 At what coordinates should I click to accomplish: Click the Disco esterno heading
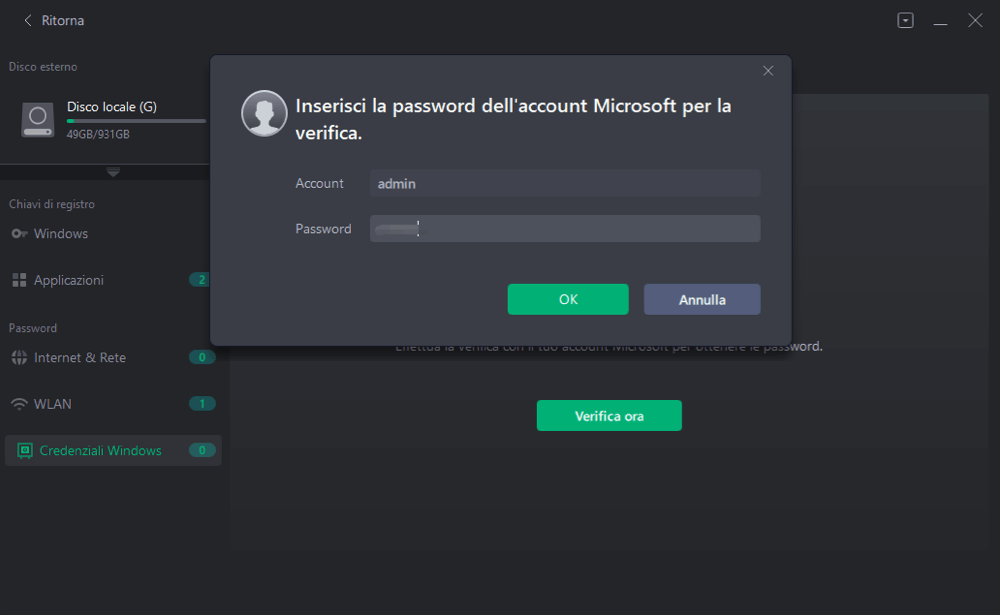click(43, 66)
